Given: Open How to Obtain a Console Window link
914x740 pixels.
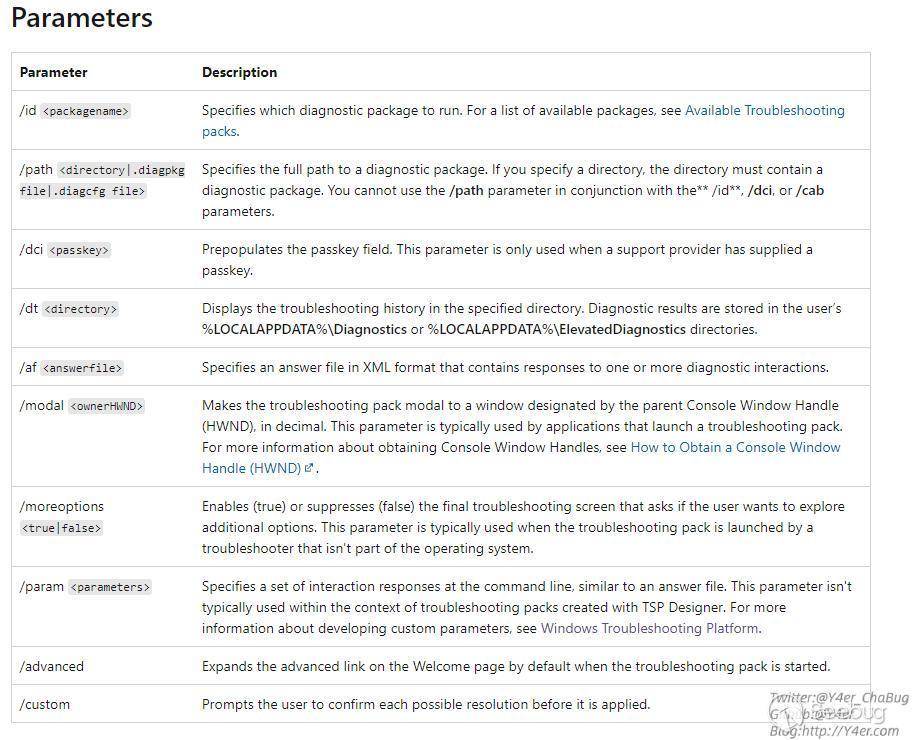Looking at the screenshot, I should (735, 447).
